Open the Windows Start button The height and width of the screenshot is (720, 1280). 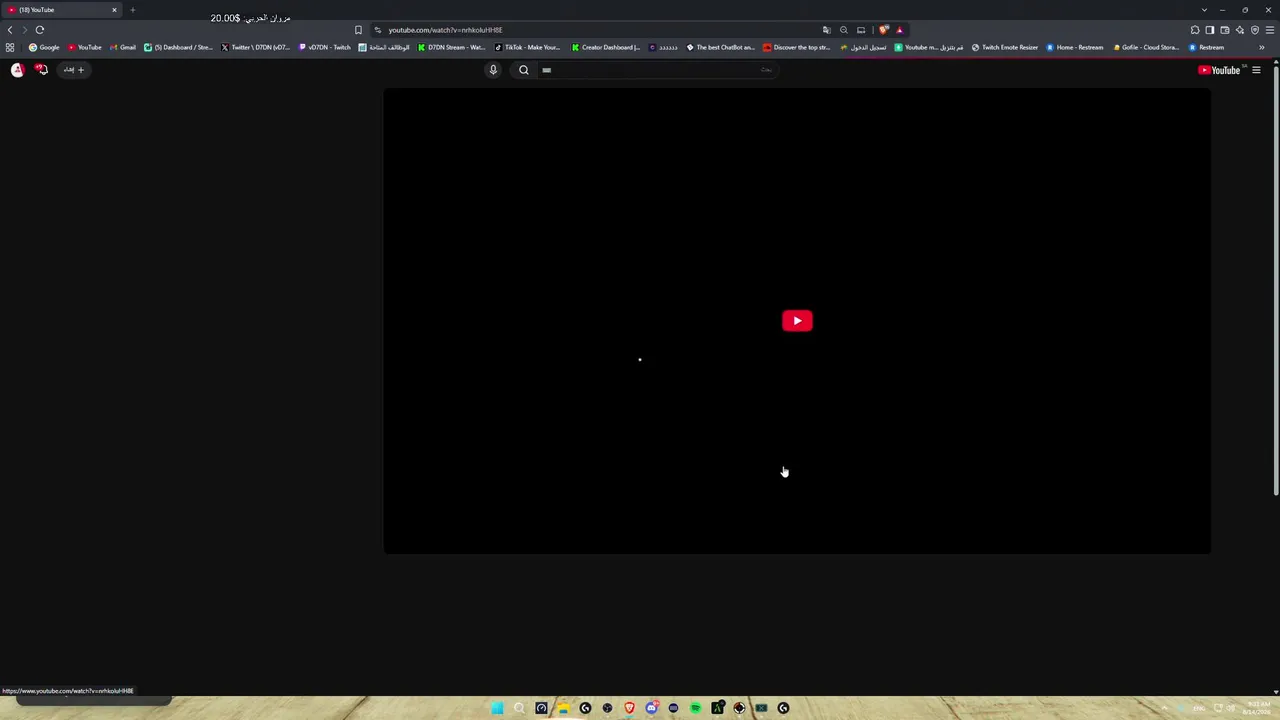pyautogui.click(x=497, y=708)
